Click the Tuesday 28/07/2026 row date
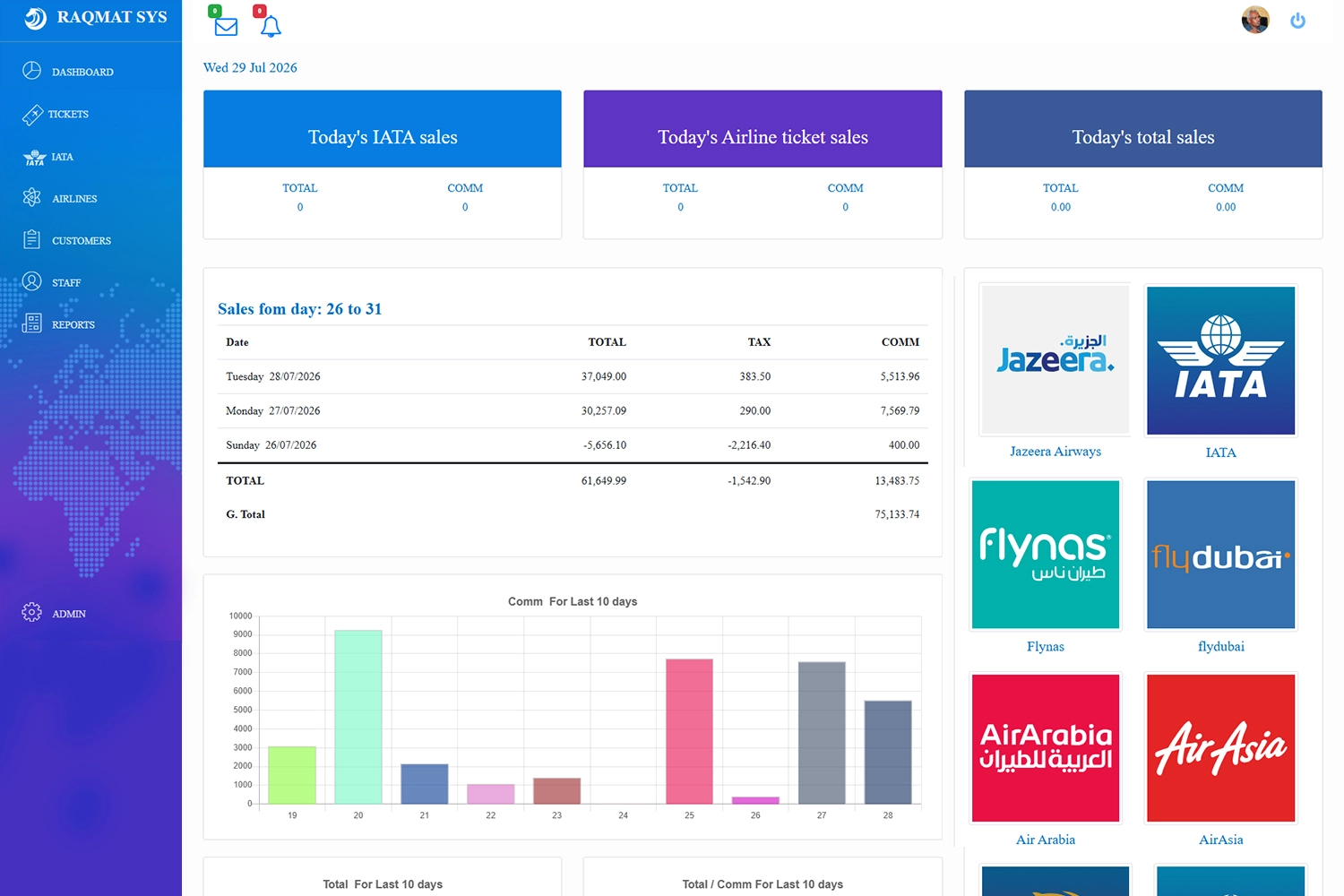The image size is (1344, 896). click(273, 376)
